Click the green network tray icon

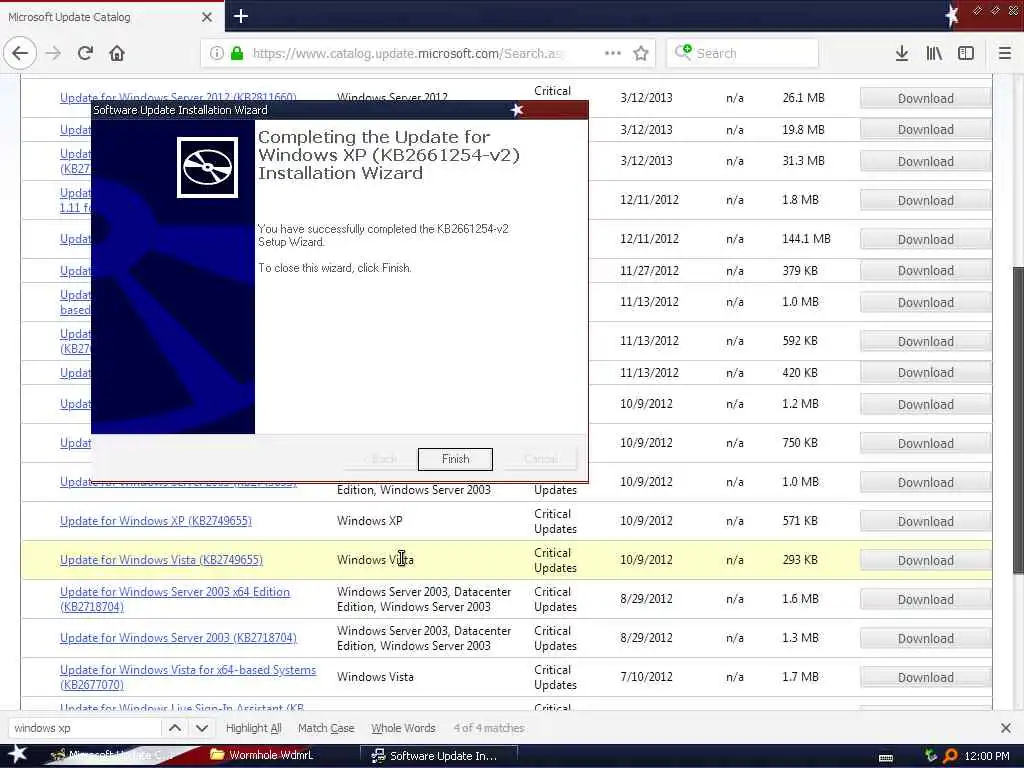click(x=931, y=756)
